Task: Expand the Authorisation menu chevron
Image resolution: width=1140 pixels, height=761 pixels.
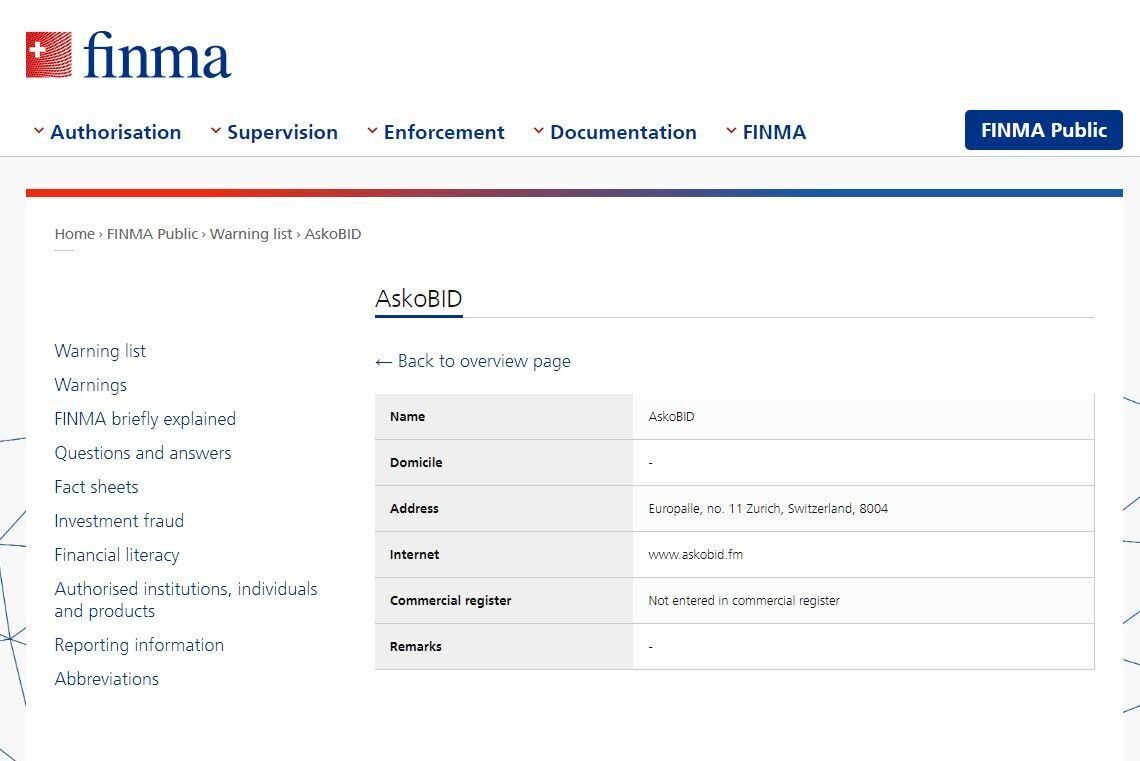Action: click(39, 131)
